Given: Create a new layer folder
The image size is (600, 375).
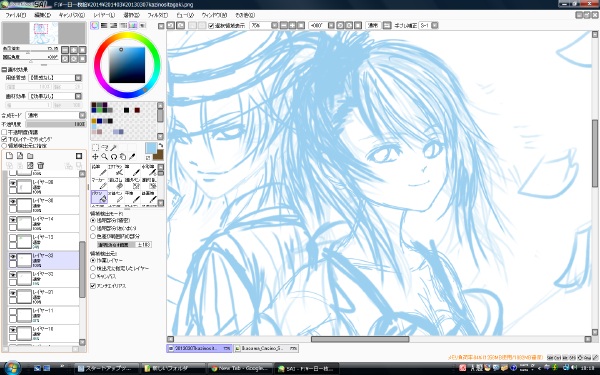Looking at the screenshot, I should pos(30,156).
